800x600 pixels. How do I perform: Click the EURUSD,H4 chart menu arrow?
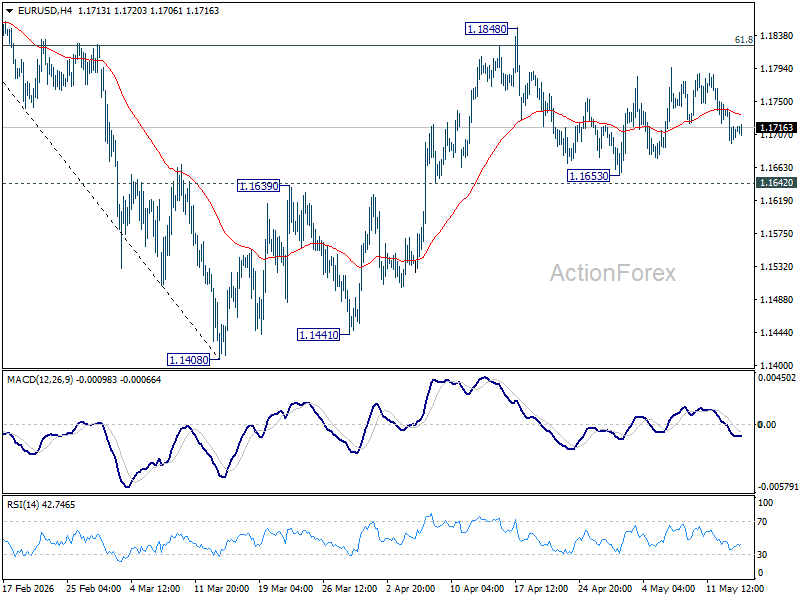(9, 11)
